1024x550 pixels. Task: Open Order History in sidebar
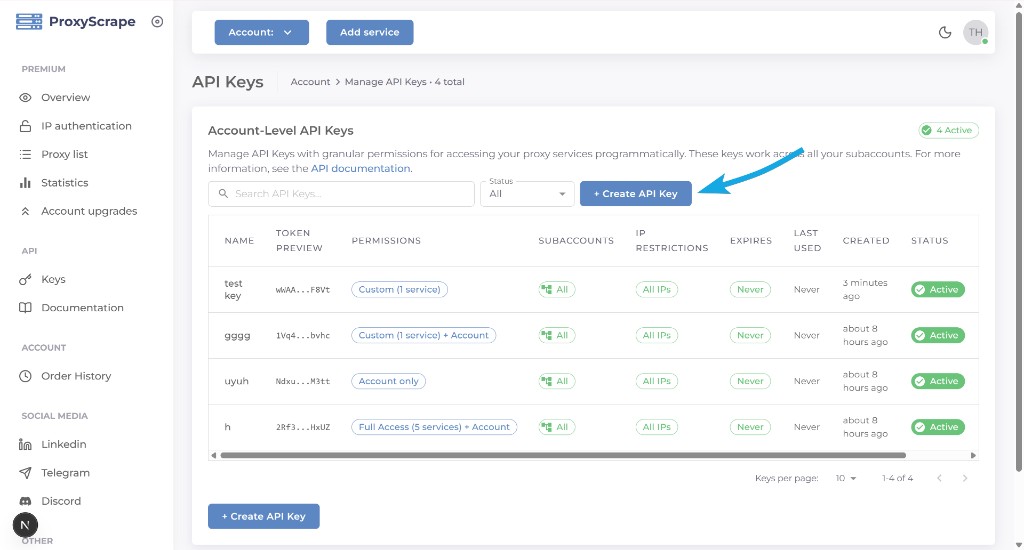pyautogui.click(x=76, y=376)
